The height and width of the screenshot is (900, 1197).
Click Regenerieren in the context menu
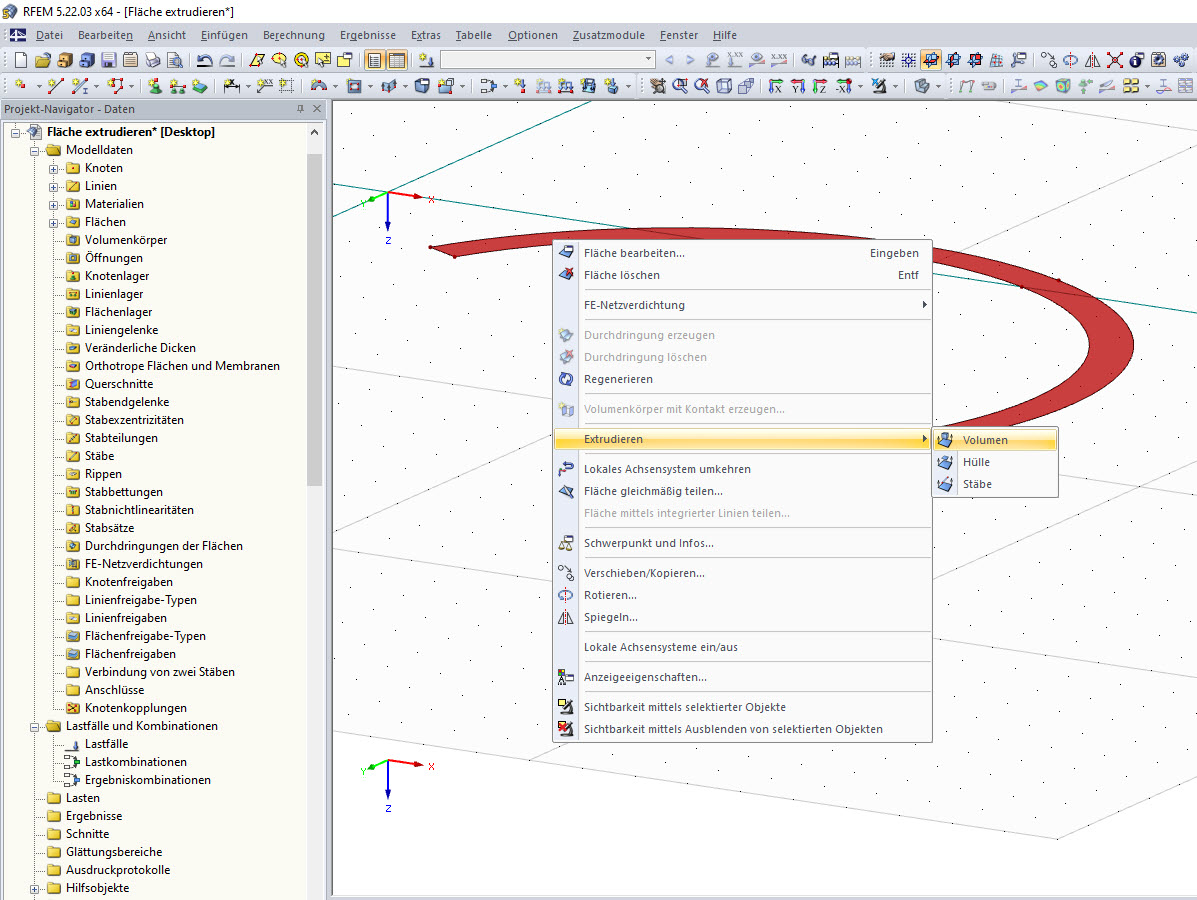tap(618, 379)
